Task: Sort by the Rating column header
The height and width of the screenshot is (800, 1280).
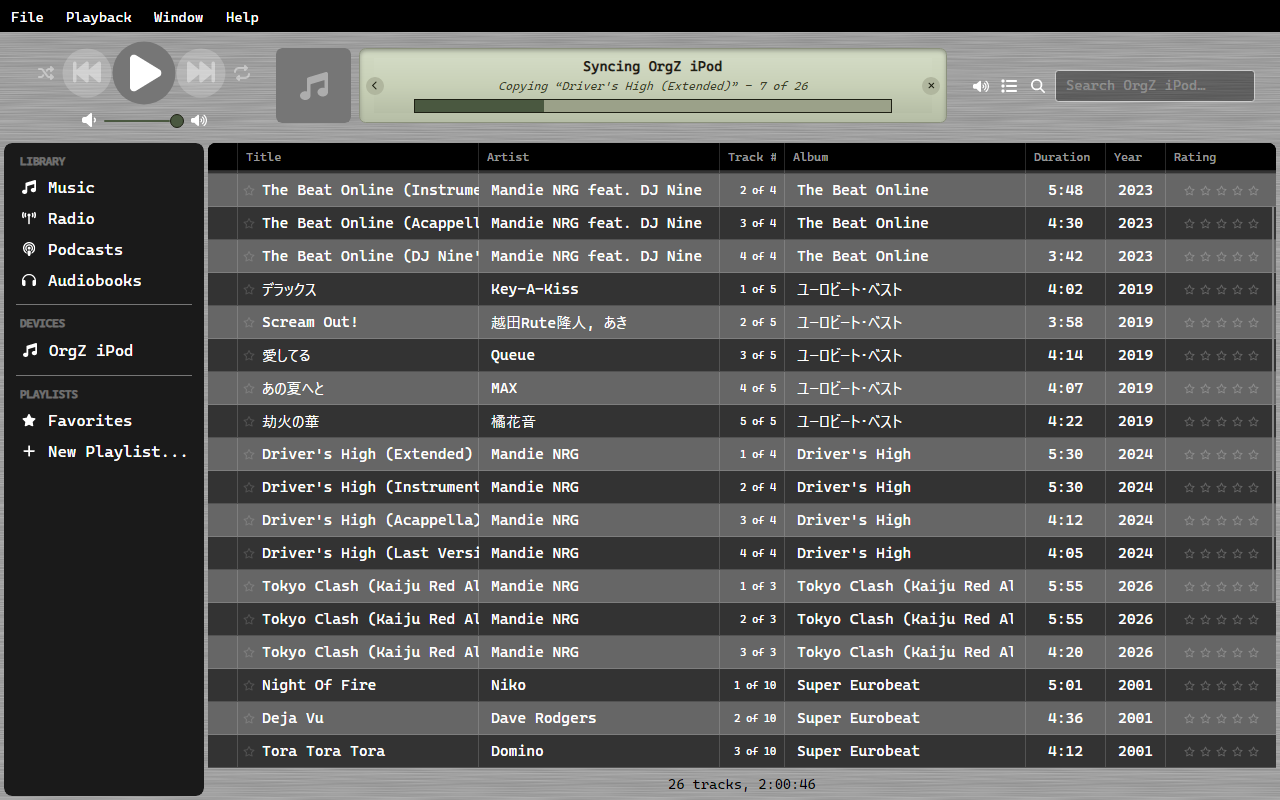Action: (1220, 157)
